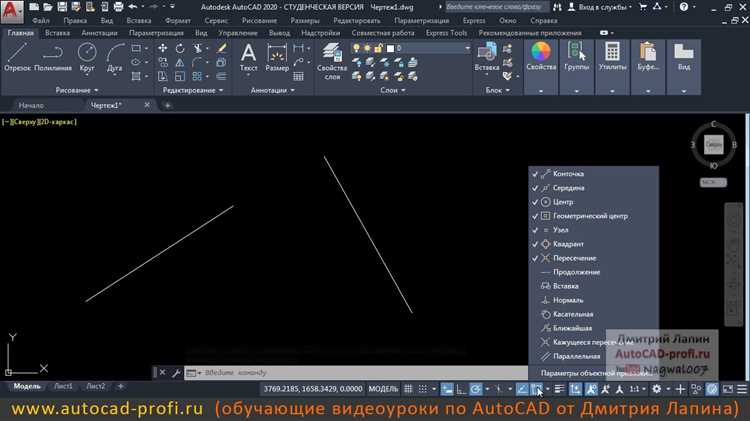Screen dimensions: 750x421
Task: Switch to the Аннотации ribbon tab
Action: tap(99, 33)
